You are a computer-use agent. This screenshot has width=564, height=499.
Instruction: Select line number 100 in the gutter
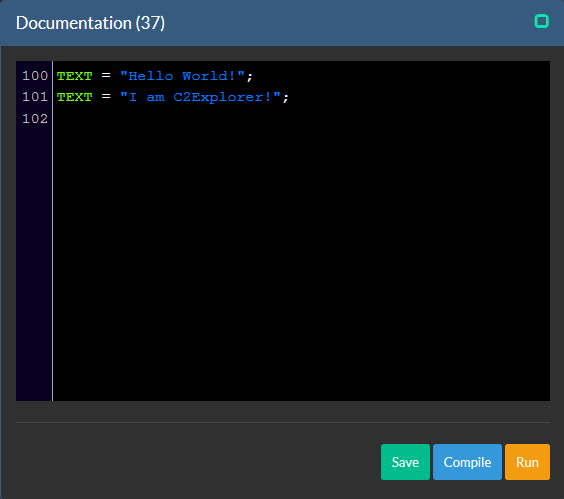pyautogui.click(x=35, y=76)
